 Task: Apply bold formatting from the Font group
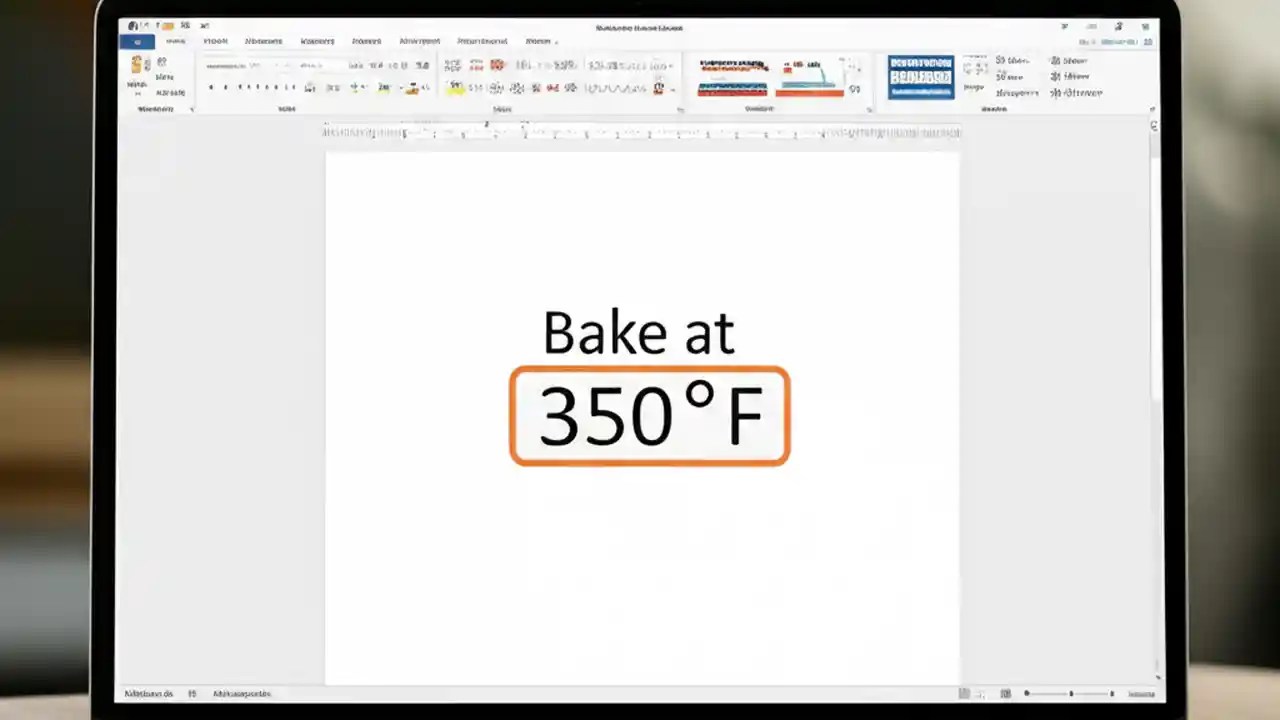[x=211, y=88]
